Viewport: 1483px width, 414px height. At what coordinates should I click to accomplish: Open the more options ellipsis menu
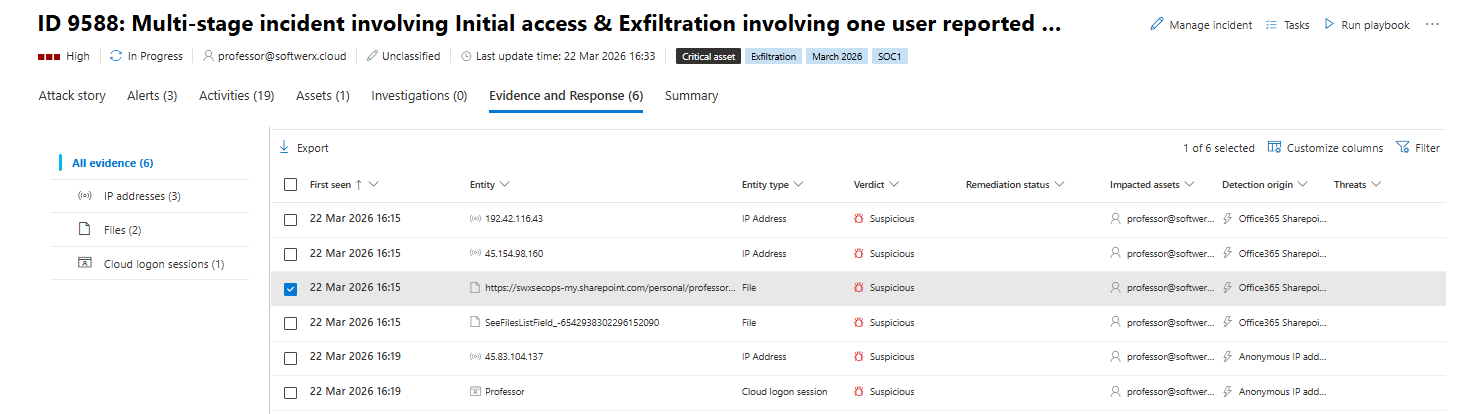click(1432, 25)
